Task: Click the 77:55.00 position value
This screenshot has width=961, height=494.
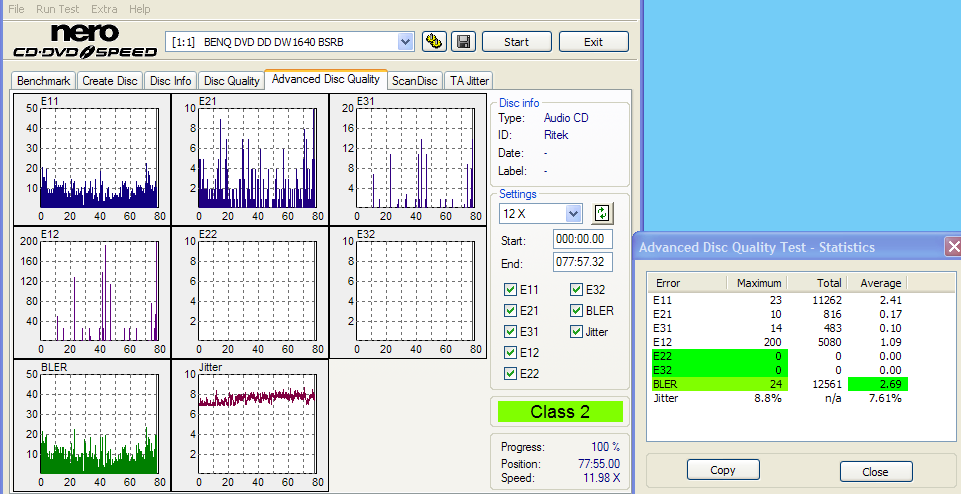Action: [599, 463]
